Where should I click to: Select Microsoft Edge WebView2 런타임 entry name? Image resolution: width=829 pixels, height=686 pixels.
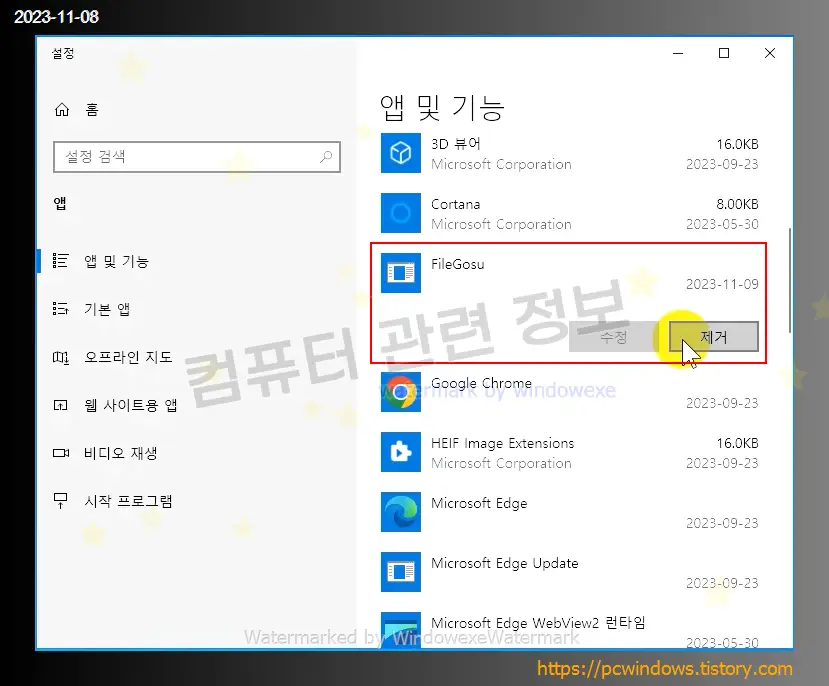[x=538, y=623]
